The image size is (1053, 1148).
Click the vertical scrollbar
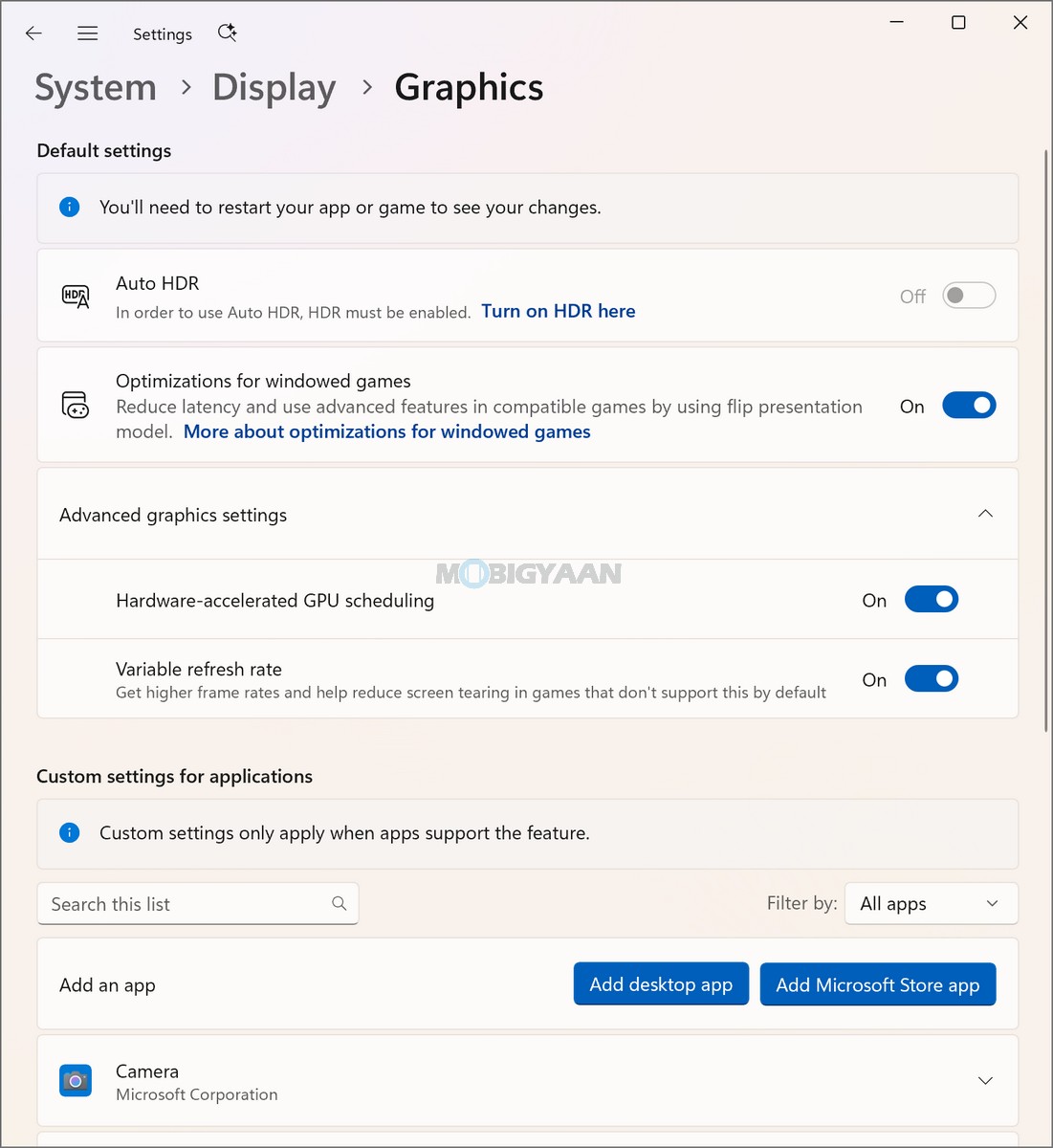(x=1045, y=440)
